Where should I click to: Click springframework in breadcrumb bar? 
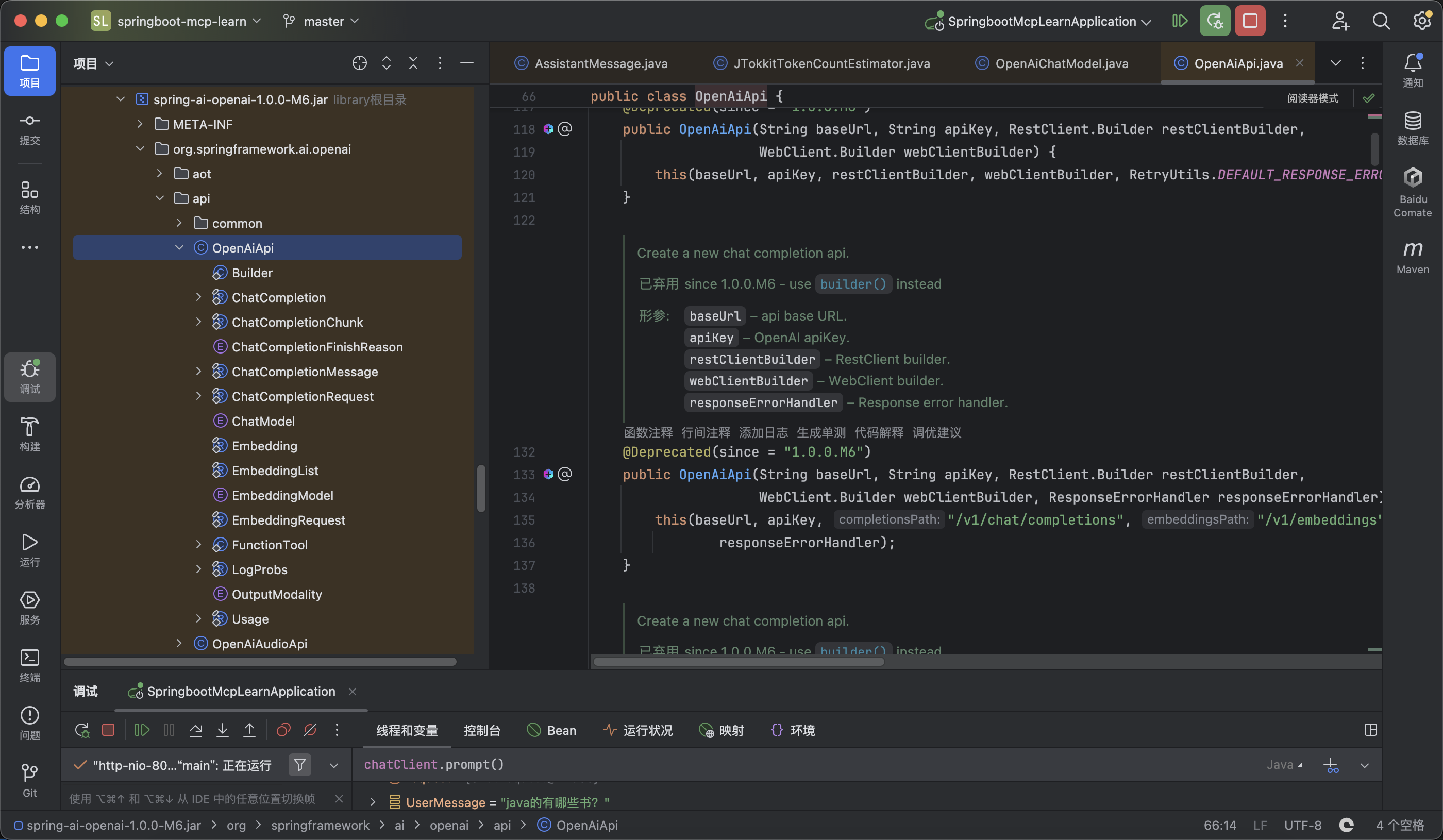[320, 825]
